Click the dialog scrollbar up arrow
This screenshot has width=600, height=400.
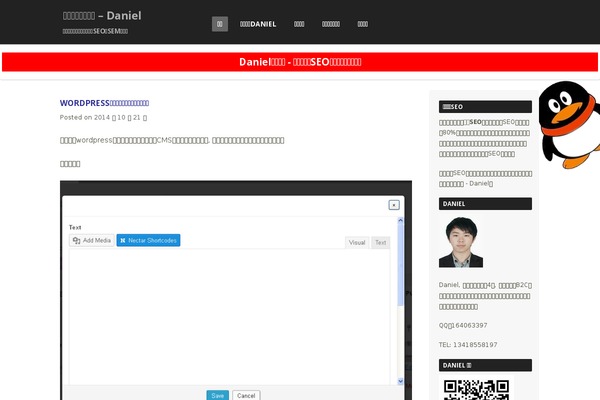coord(401,220)
